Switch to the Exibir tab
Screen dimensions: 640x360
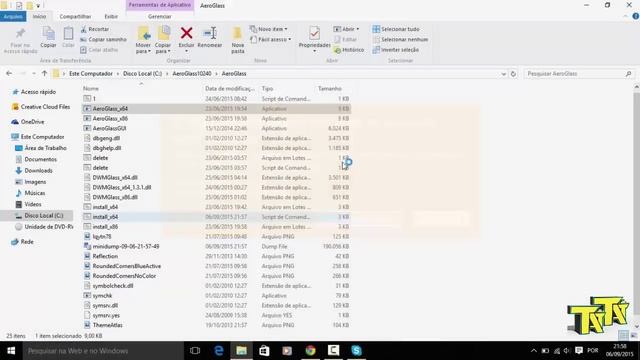click(111, 16)
